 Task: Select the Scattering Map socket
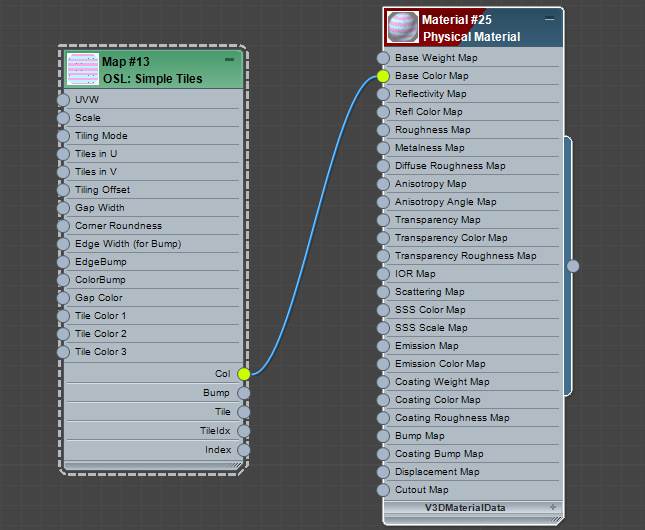click(383, 292)
